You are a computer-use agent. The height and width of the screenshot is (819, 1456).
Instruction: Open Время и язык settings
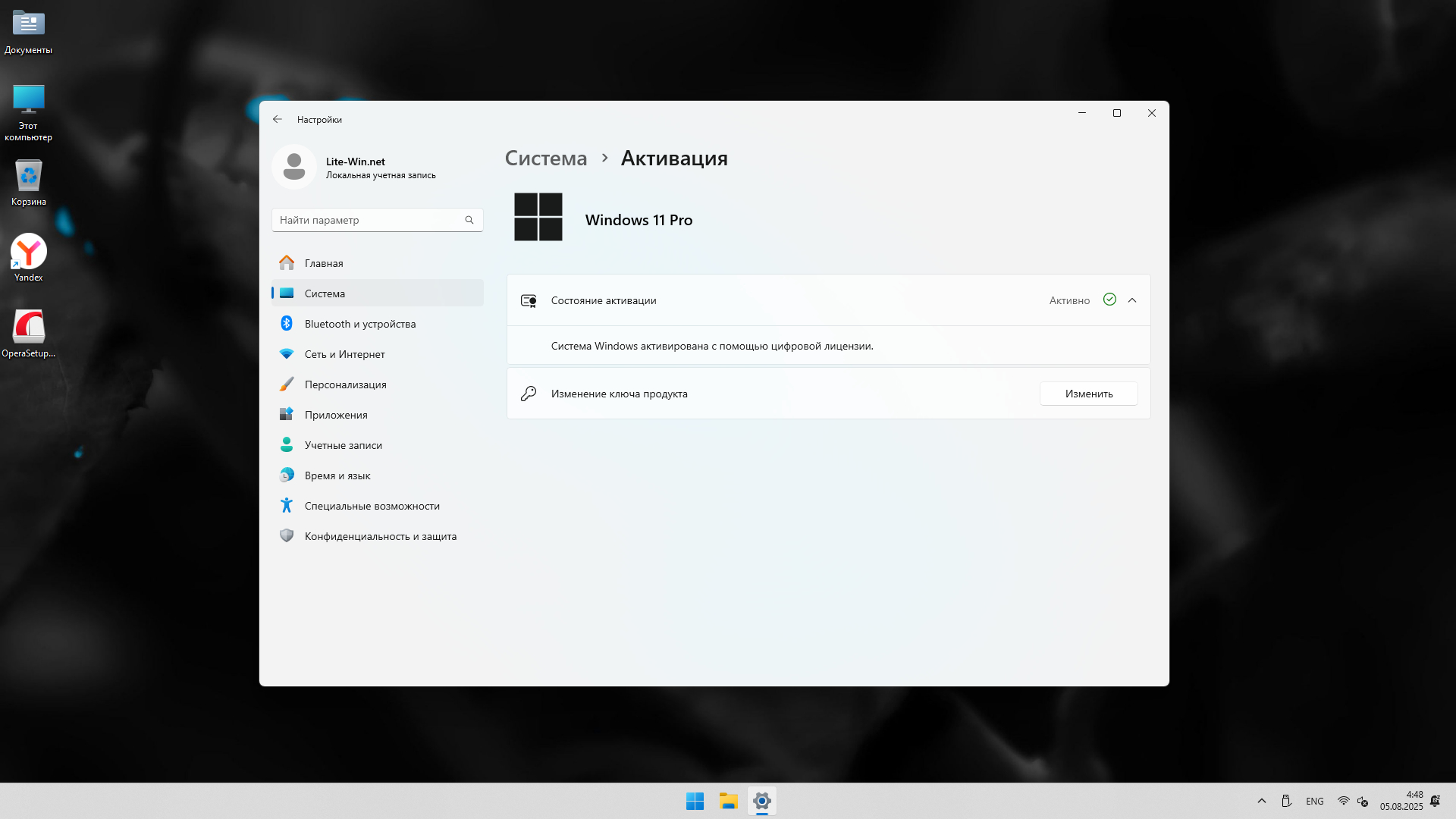(337, 475)
